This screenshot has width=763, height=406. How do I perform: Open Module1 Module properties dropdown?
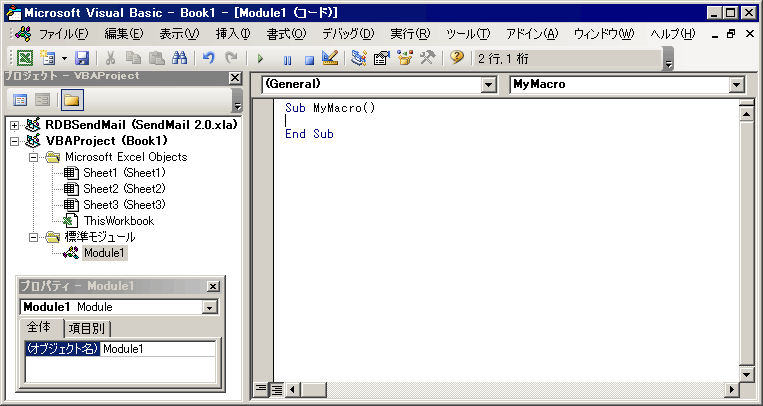click(x=210, y=307)
